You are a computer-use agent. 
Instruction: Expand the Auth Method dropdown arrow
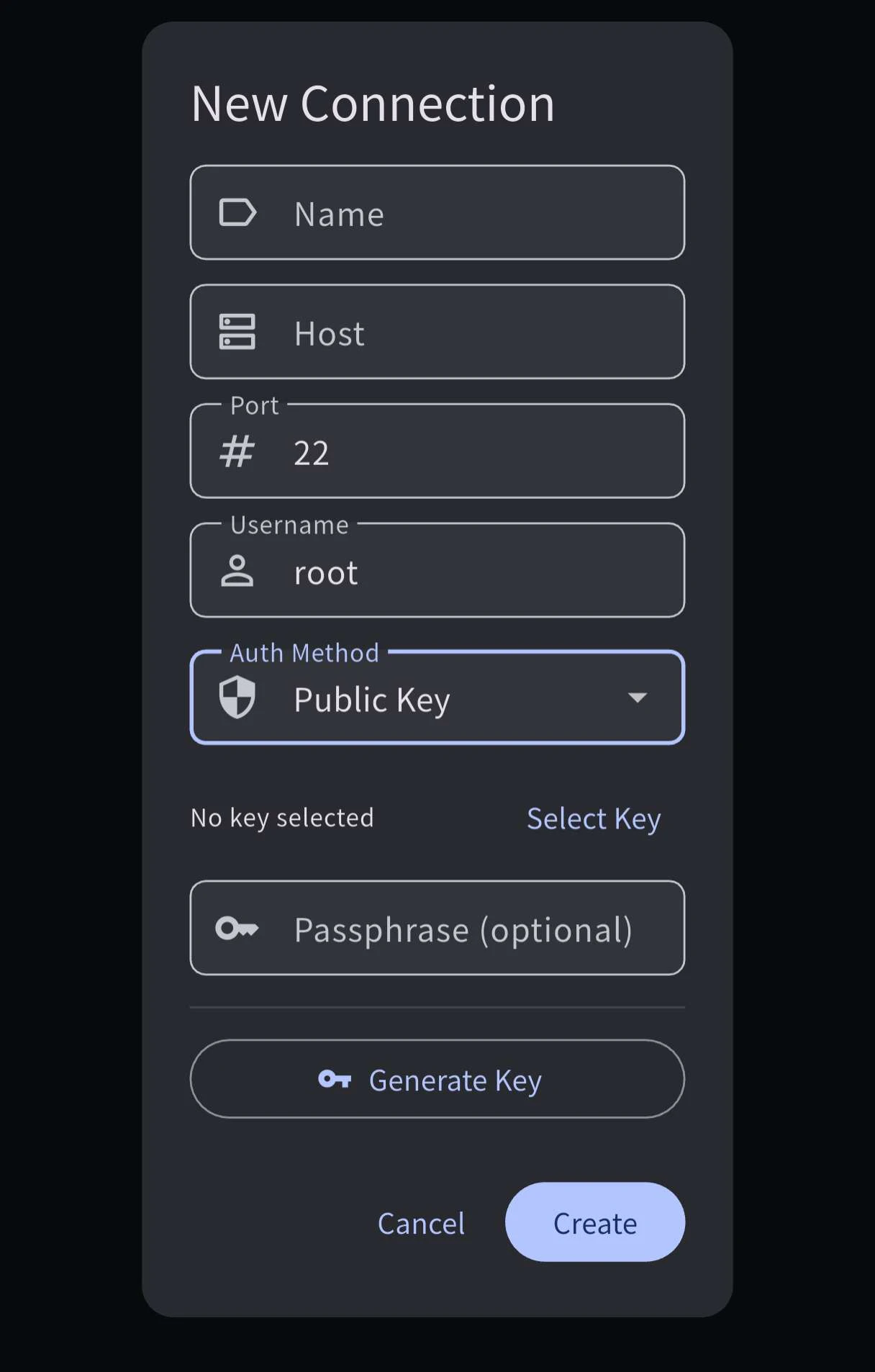pyautogui.click(x=638, y=697)
